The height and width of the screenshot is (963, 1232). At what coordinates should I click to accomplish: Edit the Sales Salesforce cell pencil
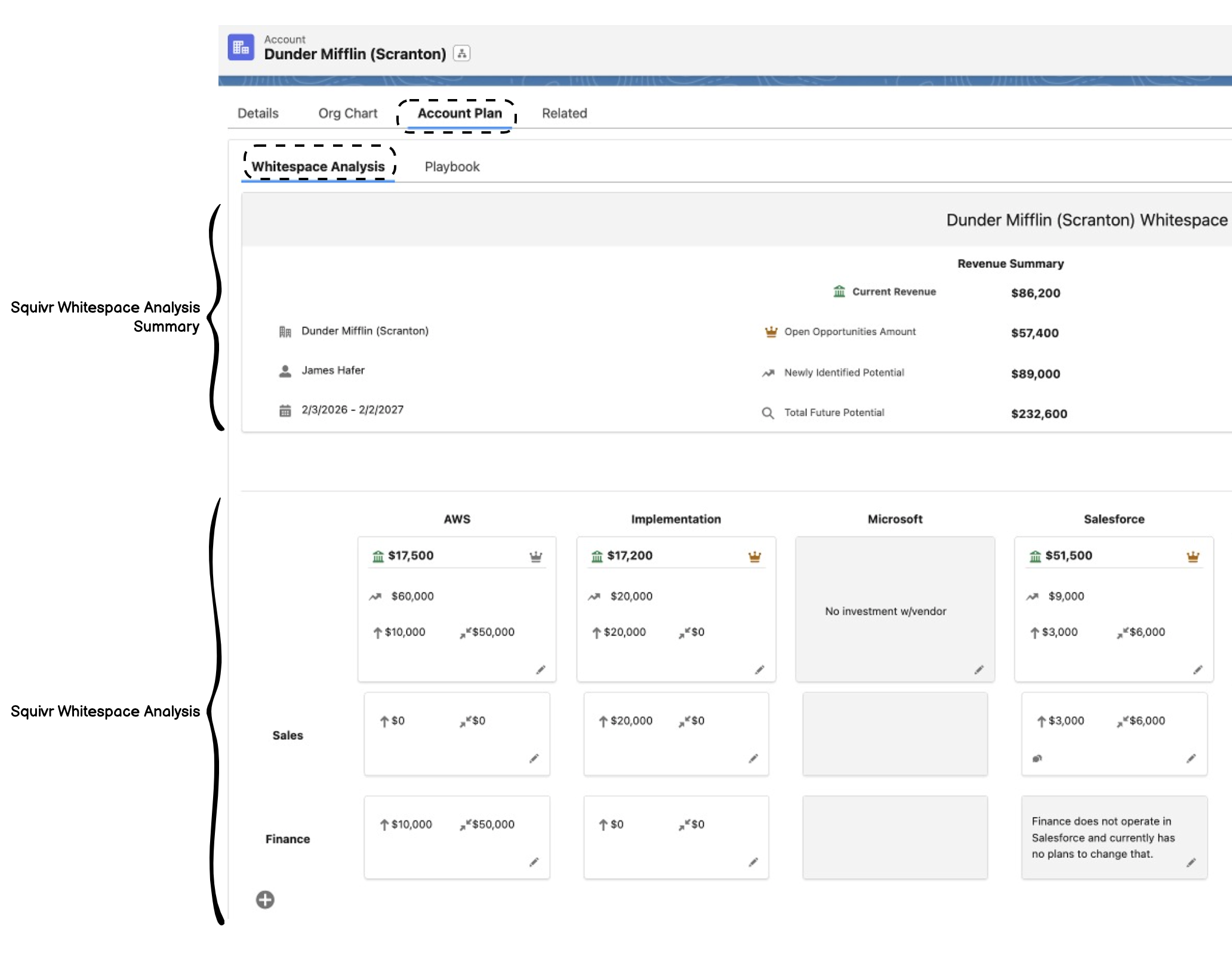click(x=1191, y=758)
